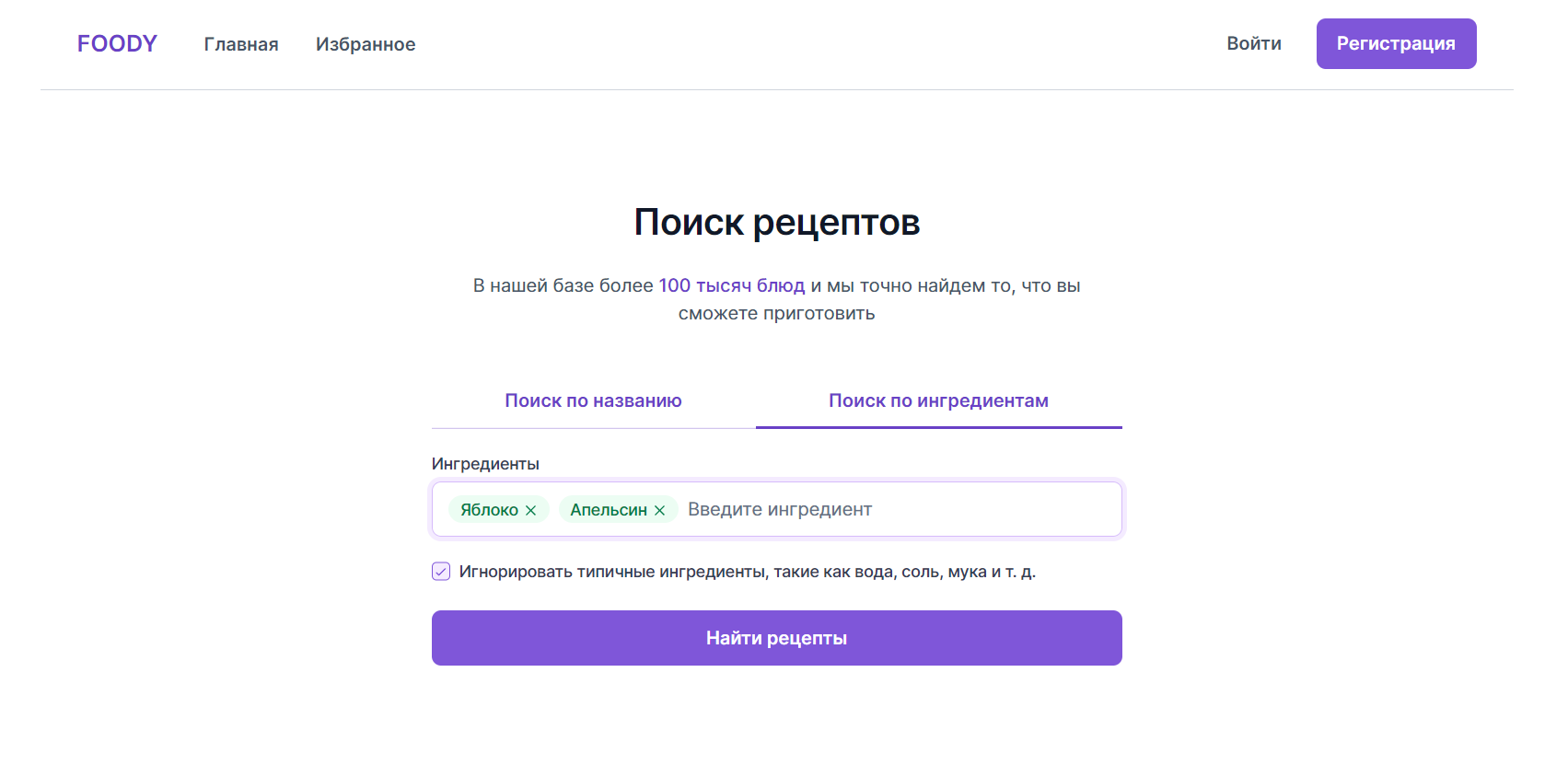Click the Регистрация button
Viewport: 1568px width, 765px height.
(x=1396, y=43)
